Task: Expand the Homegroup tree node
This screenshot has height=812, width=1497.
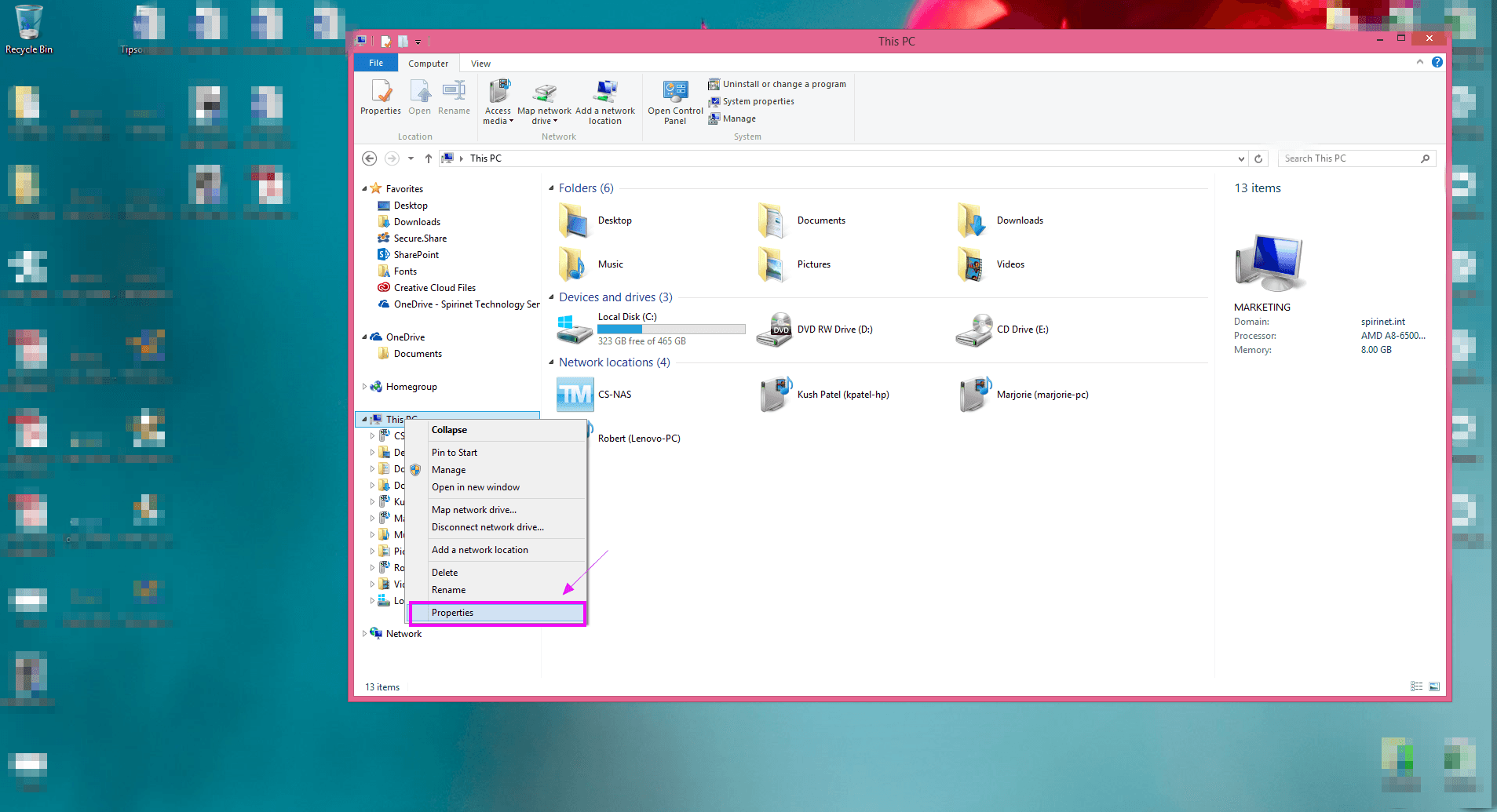Action: (x=364, y=387)
